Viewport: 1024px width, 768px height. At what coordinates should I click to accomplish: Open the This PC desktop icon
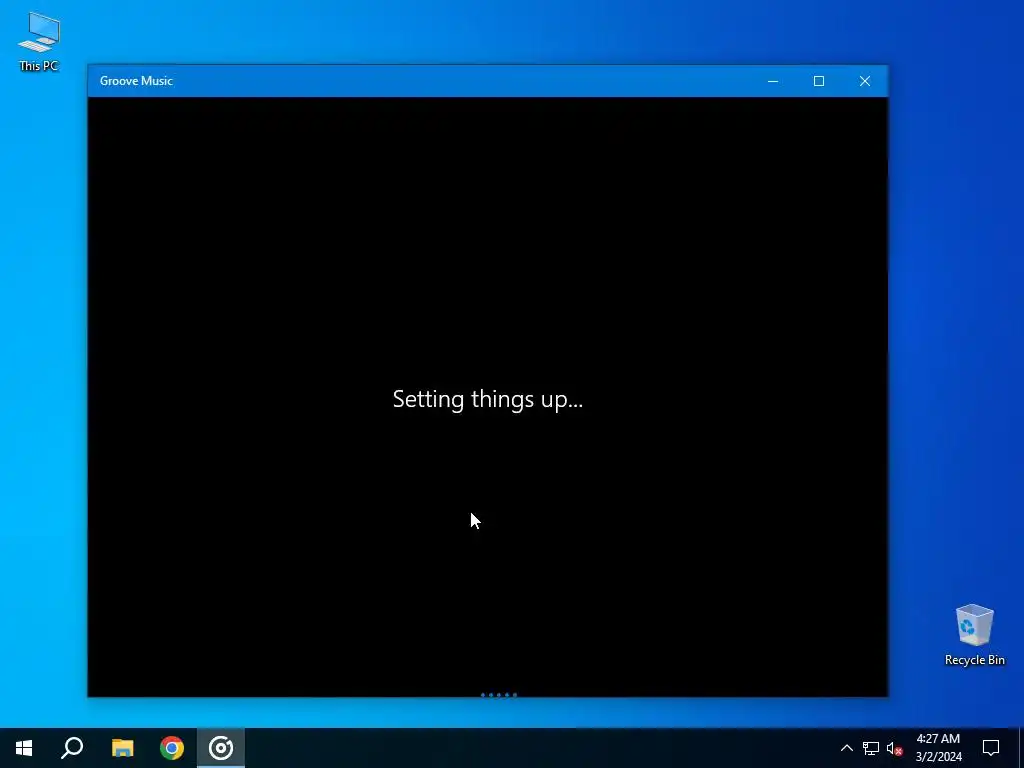(39, 42)
